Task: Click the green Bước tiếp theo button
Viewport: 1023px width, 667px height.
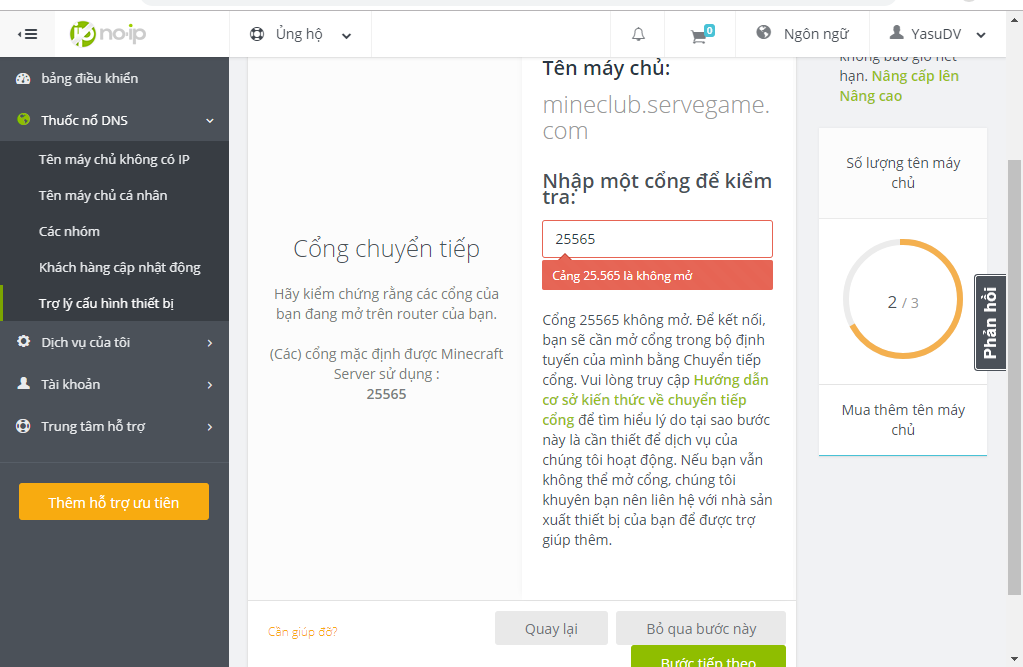Action: coord(709,657)
